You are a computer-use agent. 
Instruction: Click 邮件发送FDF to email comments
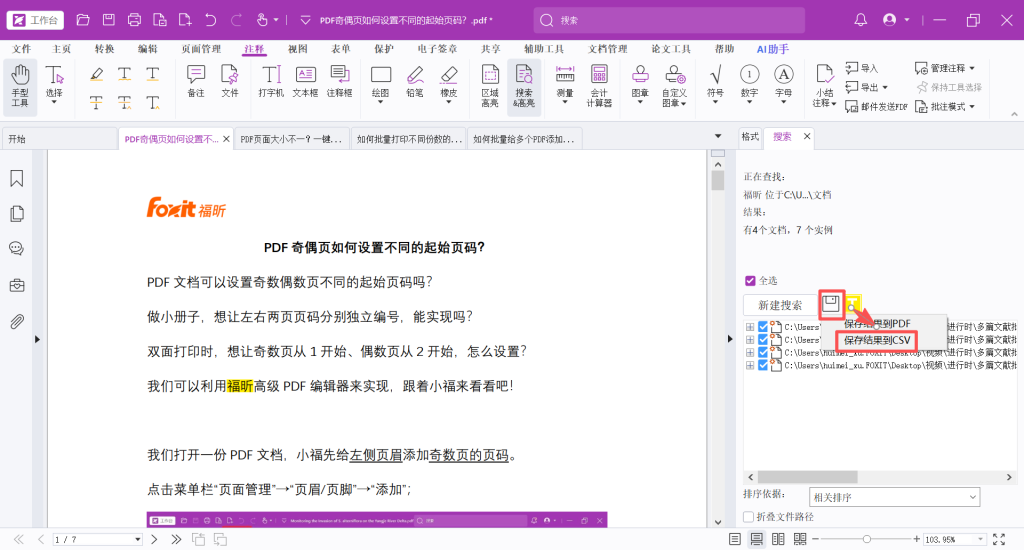click(876, 106)
